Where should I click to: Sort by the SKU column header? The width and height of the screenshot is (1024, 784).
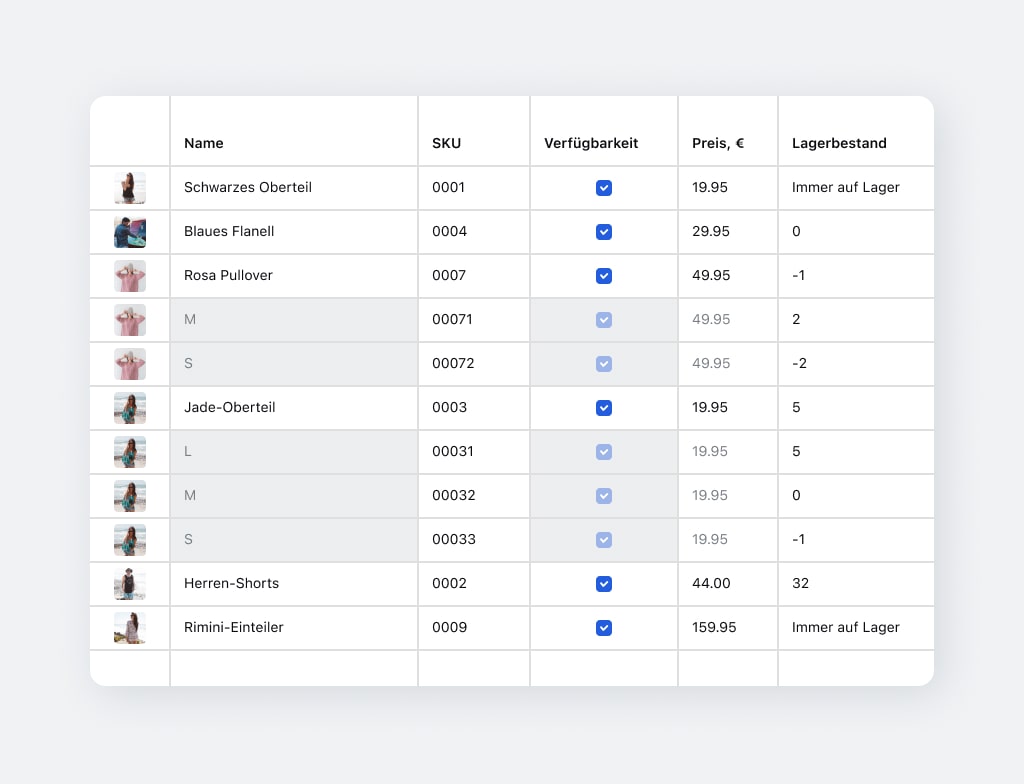[x=446, y=143]
